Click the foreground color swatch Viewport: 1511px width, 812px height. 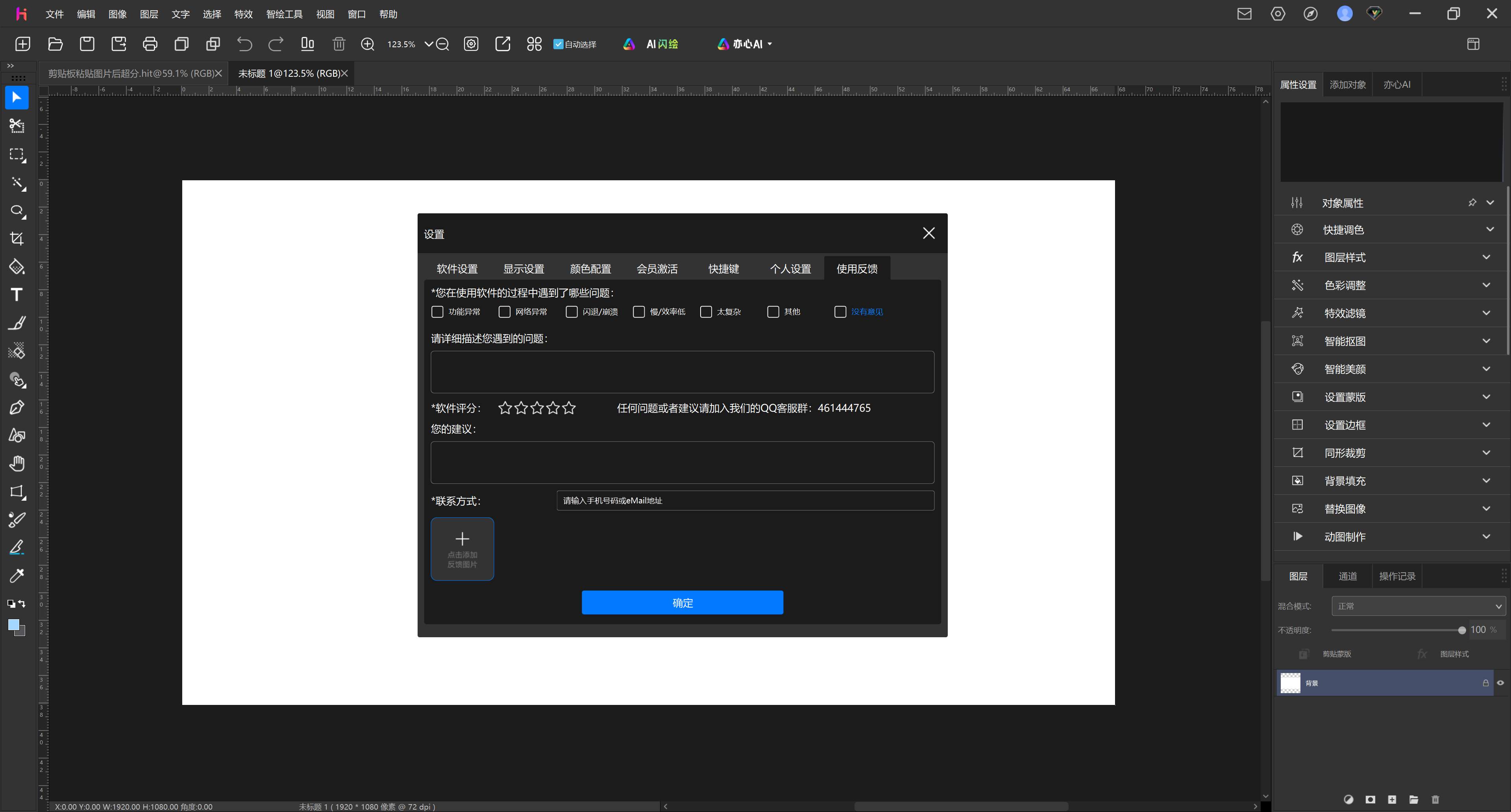14,625
